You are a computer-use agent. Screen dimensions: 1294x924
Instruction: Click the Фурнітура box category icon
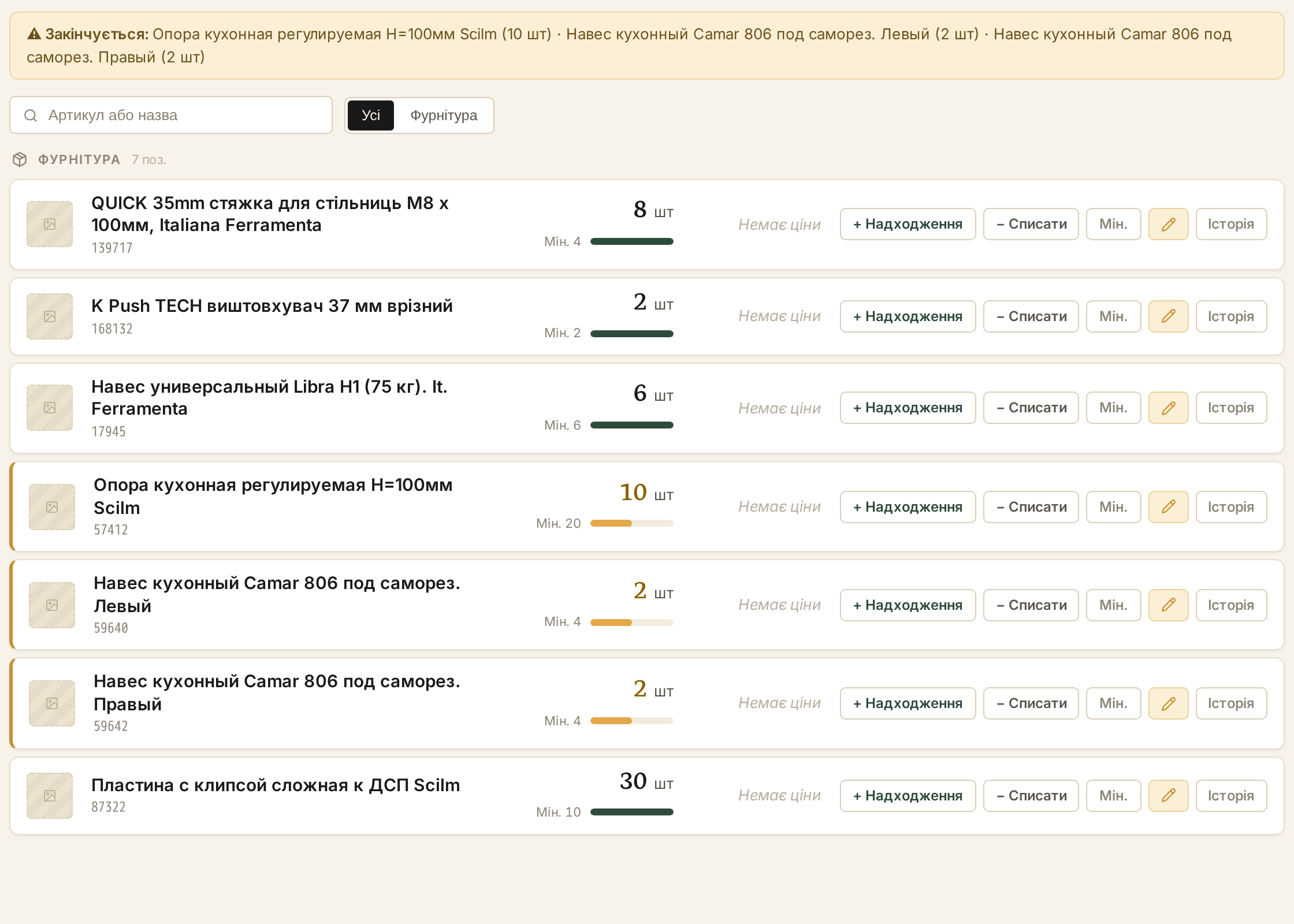(x=20, y=159)
